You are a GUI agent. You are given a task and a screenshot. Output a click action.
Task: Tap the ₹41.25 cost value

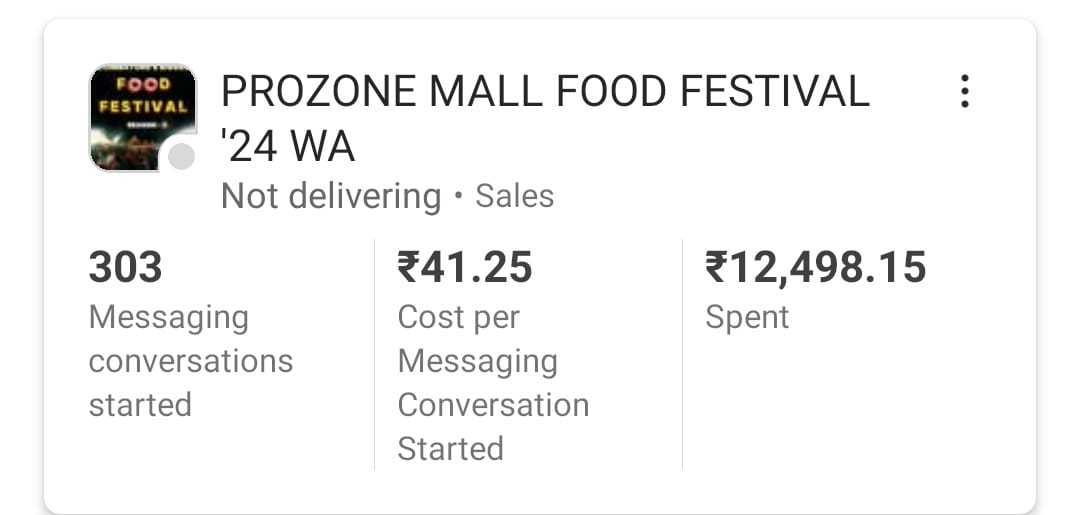tap(465, 267)
